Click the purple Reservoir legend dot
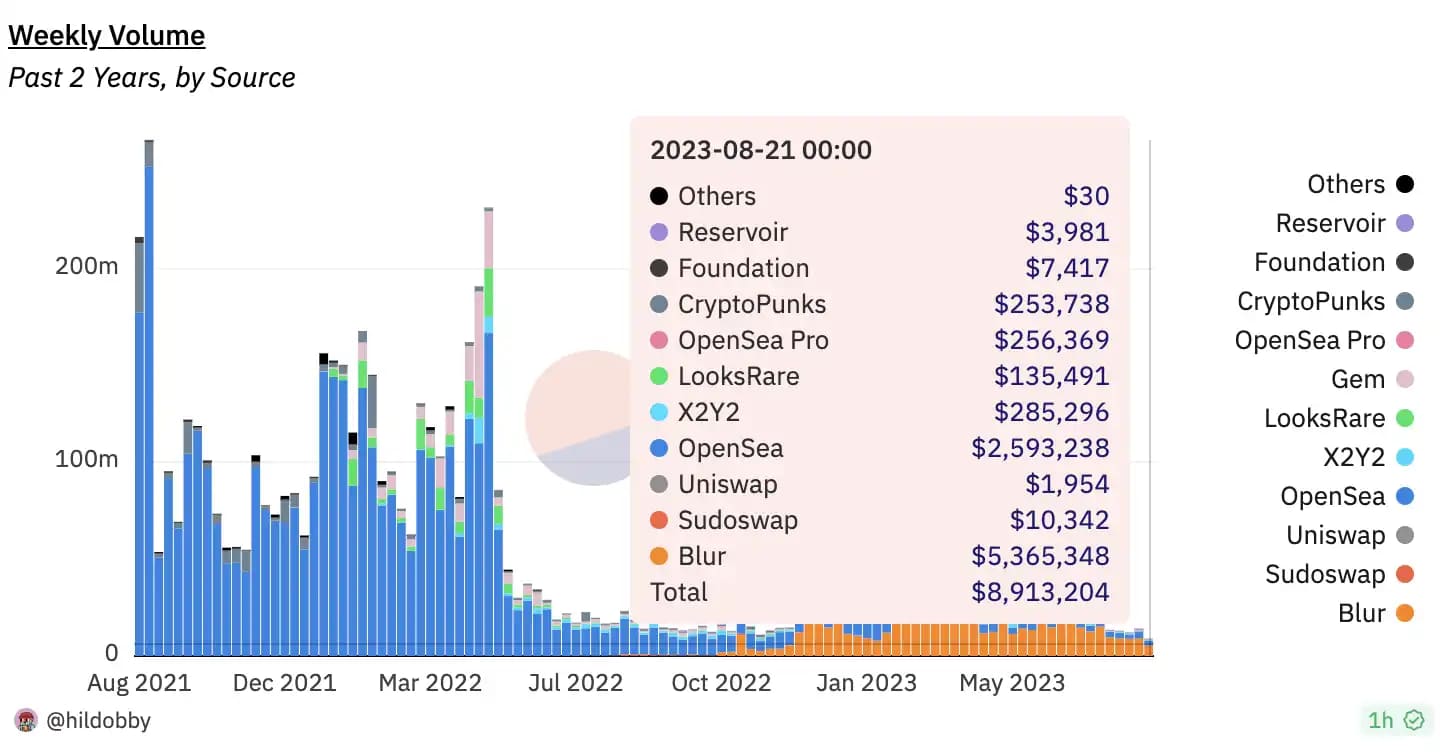Screen dimensions: 1450x752 coord(1405,223)
